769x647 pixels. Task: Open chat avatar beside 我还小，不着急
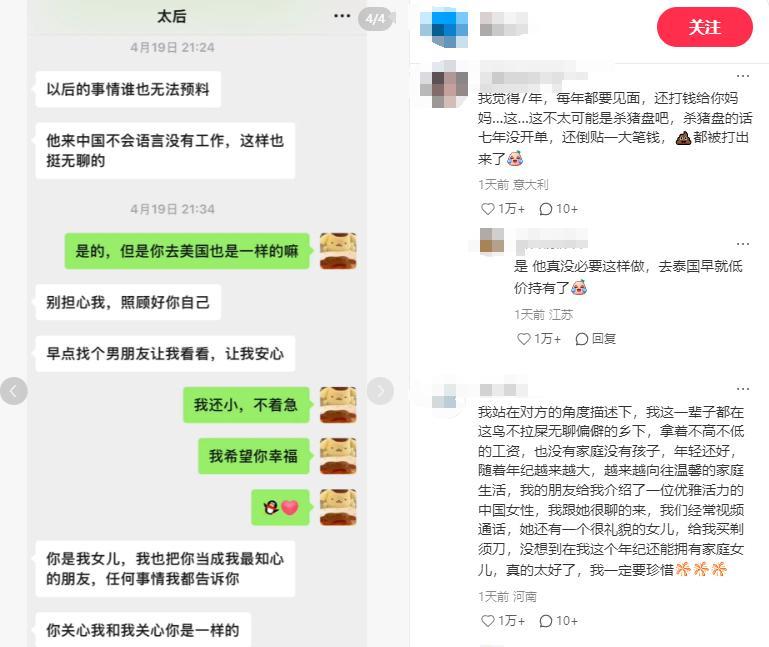tap(338, 405)
